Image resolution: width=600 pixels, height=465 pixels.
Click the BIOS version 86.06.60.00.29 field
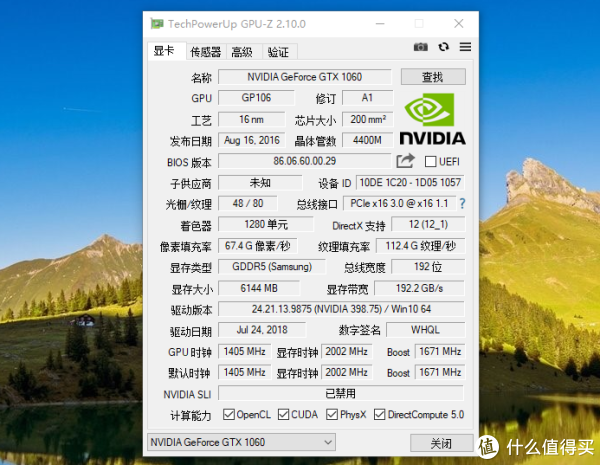click(305, 161)
